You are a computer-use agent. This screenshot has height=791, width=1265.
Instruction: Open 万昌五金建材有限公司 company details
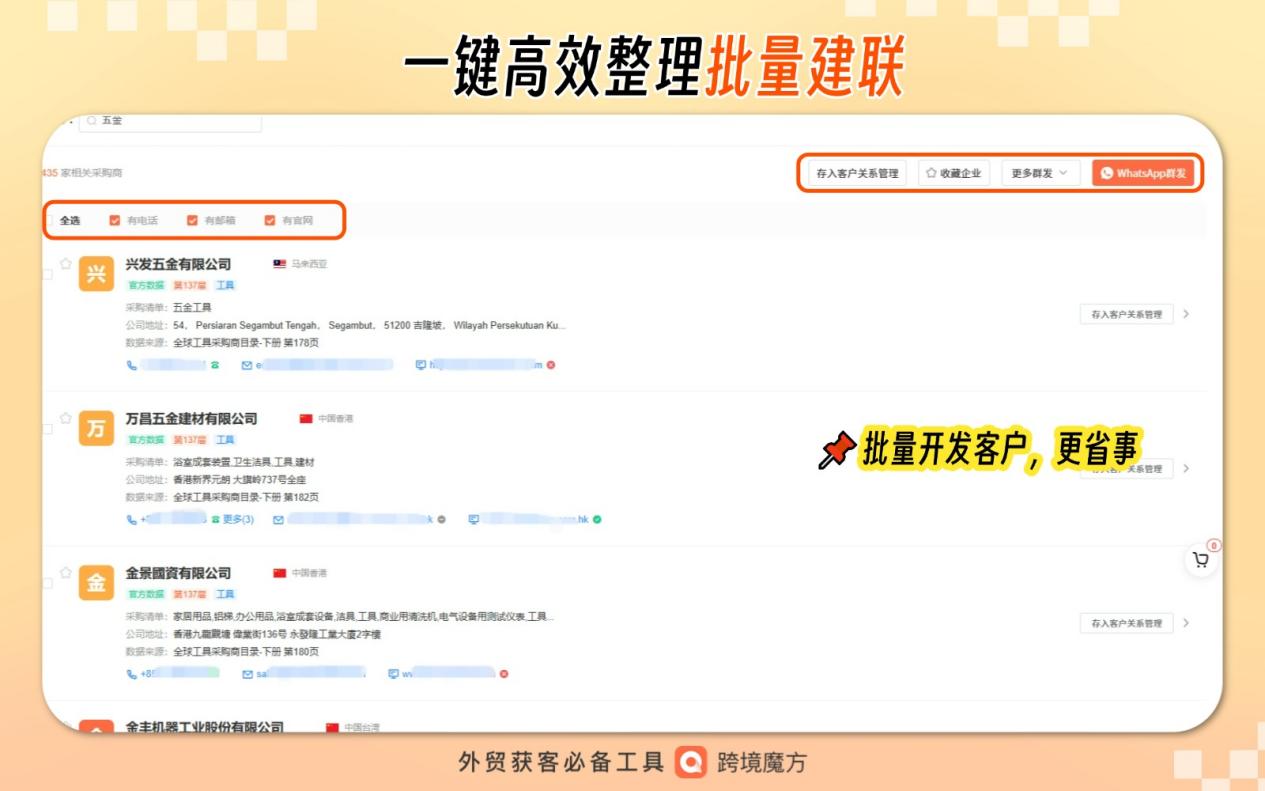coord(191,419)
